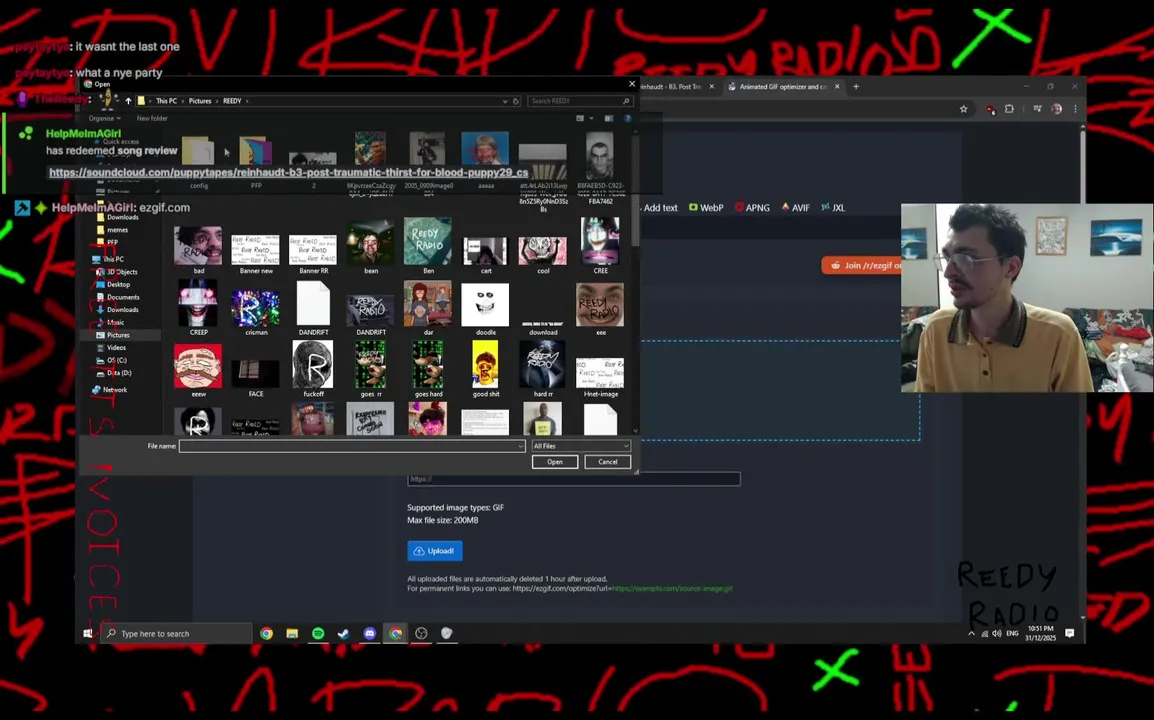Screen dimensions: 1154x720
Task: Select the 'CREEP' image thumbnail
Action: click(198, 308)
